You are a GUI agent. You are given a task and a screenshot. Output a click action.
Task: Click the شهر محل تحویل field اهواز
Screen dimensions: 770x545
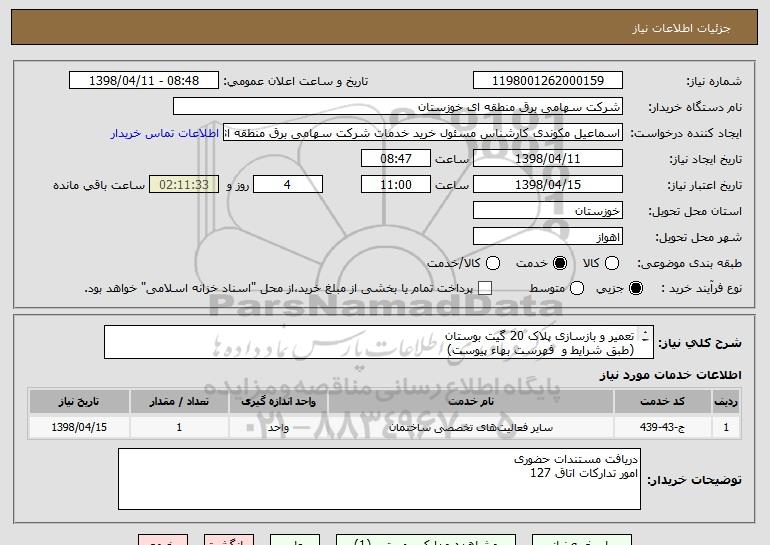(x=548, y=237)
